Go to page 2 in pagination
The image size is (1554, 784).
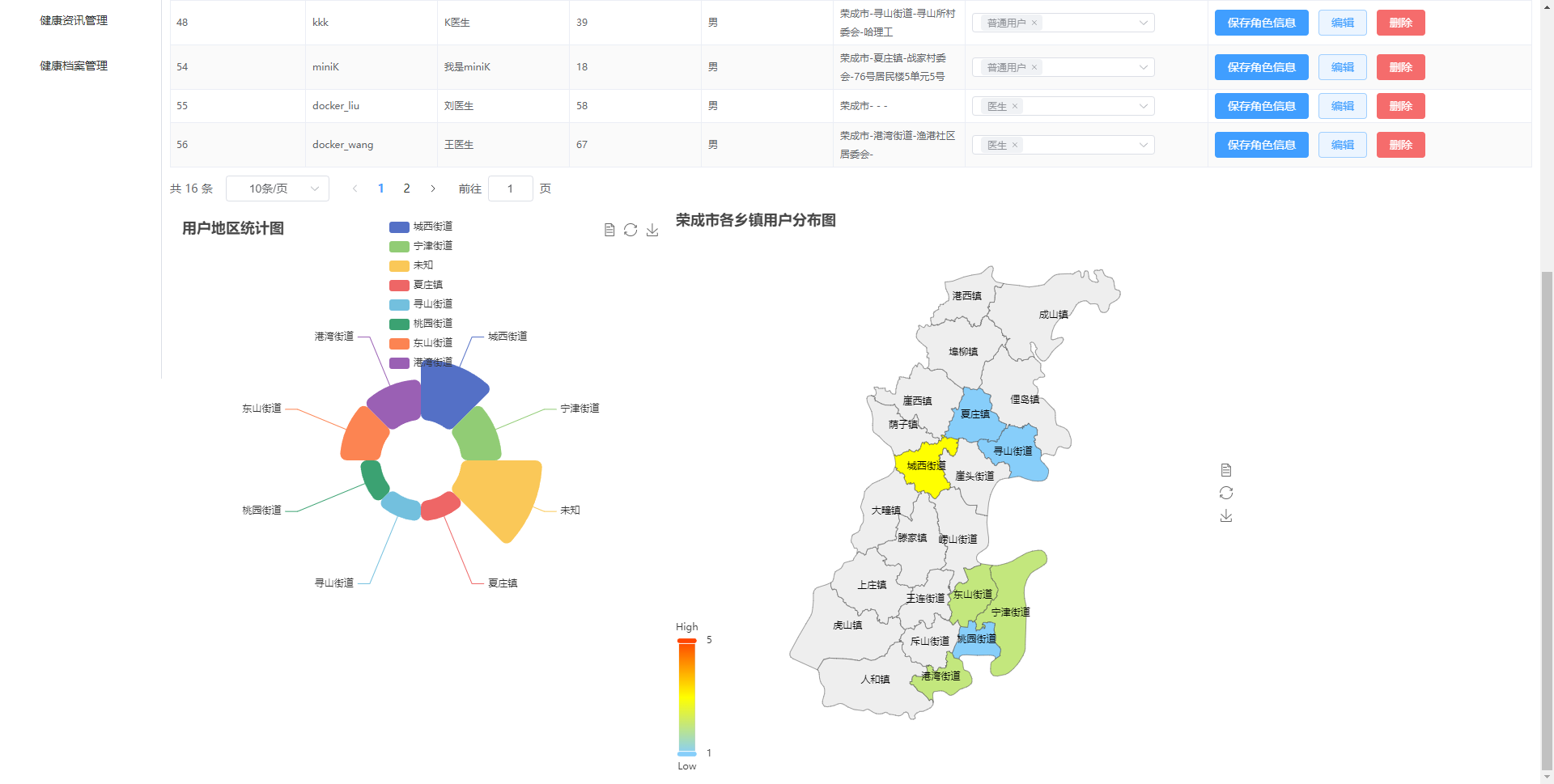click(406, 189)
